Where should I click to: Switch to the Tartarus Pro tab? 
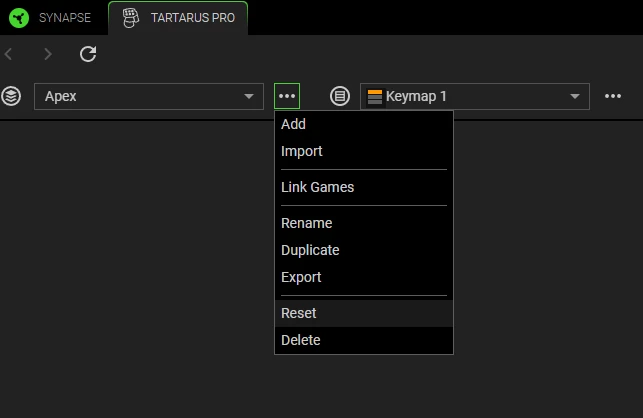pos(178,18)
